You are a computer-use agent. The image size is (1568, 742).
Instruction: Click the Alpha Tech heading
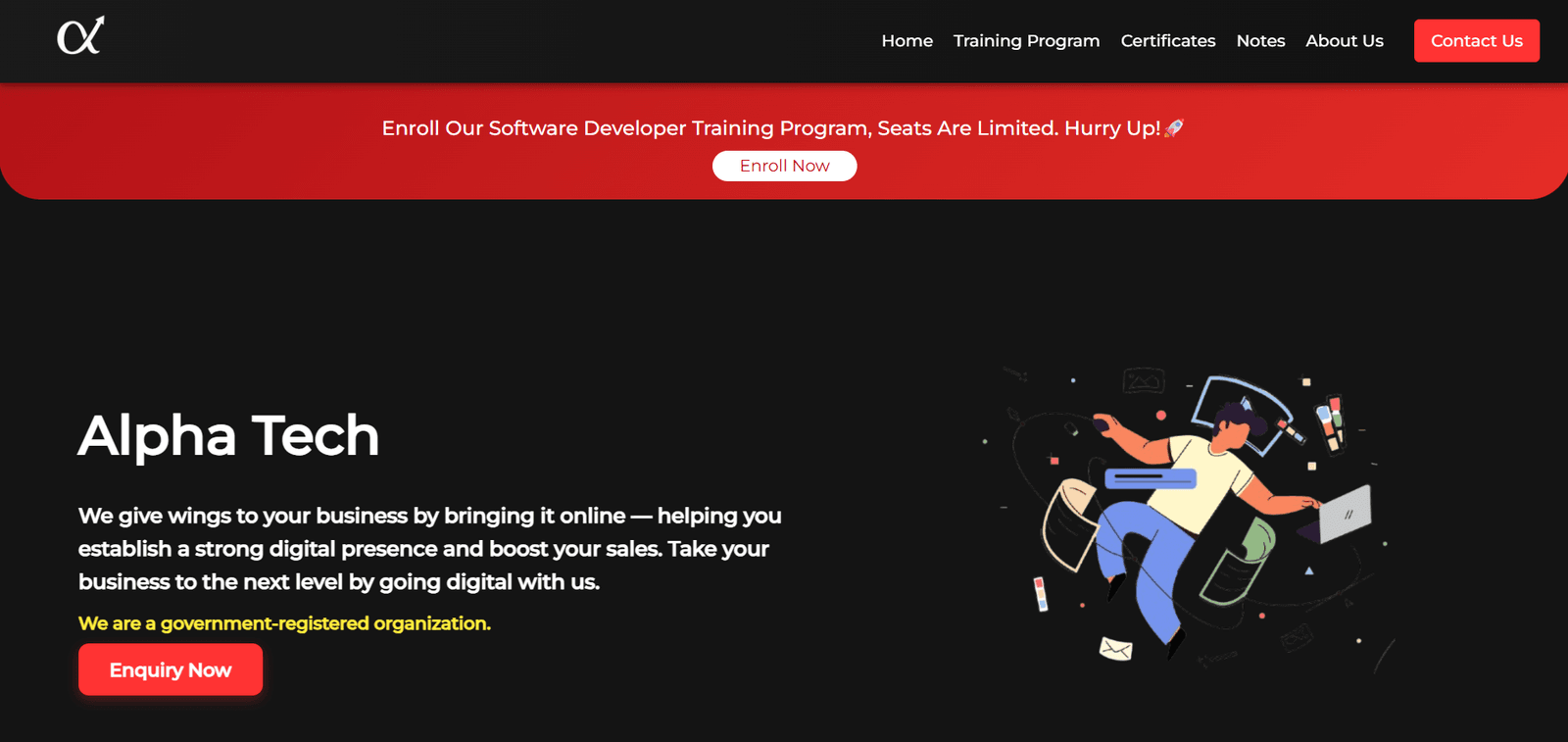tap(228, 435)
